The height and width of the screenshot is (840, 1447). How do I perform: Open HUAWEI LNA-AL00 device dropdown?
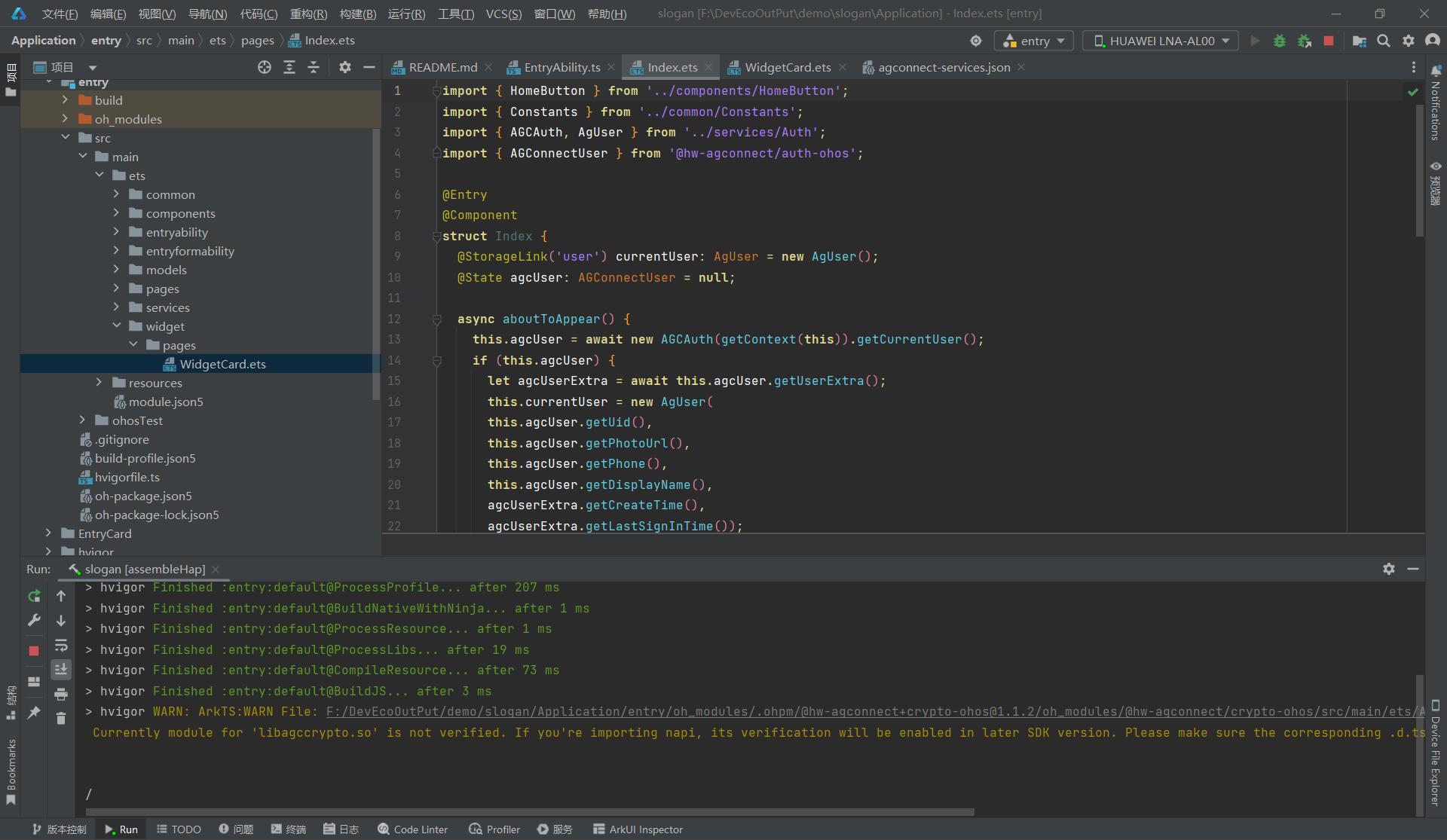(1161, 41)
